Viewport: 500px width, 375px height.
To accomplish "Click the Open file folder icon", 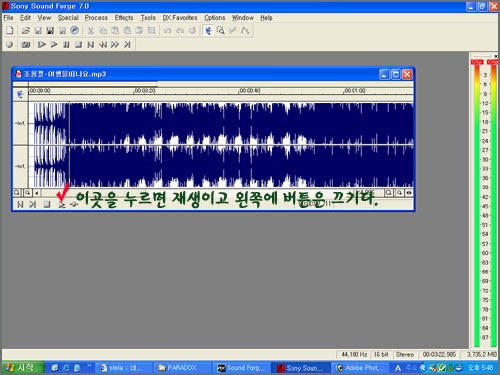I will (x=25, y=31).
